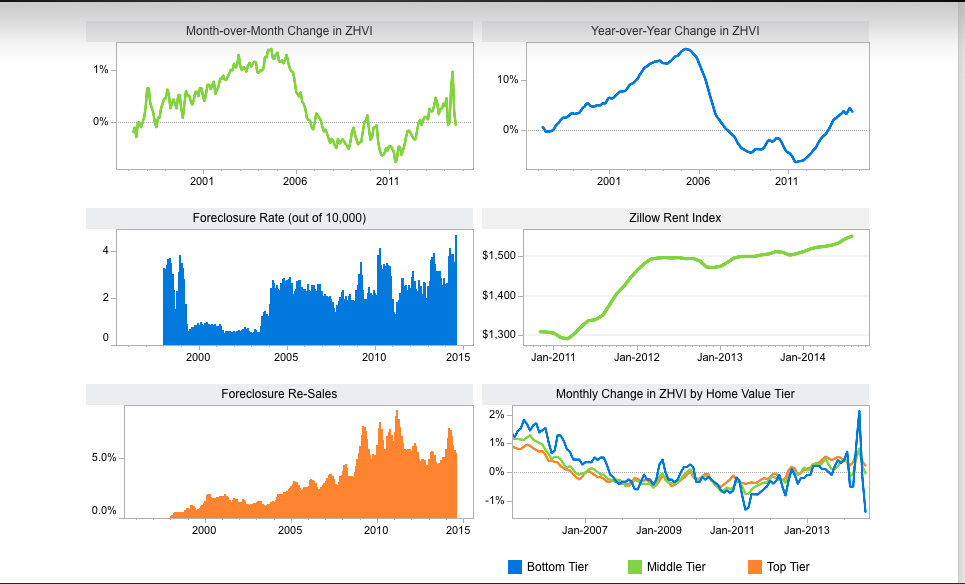
Task: Click the Foreclosure Re-Sales chart header
Action: [x=279, y=394]
